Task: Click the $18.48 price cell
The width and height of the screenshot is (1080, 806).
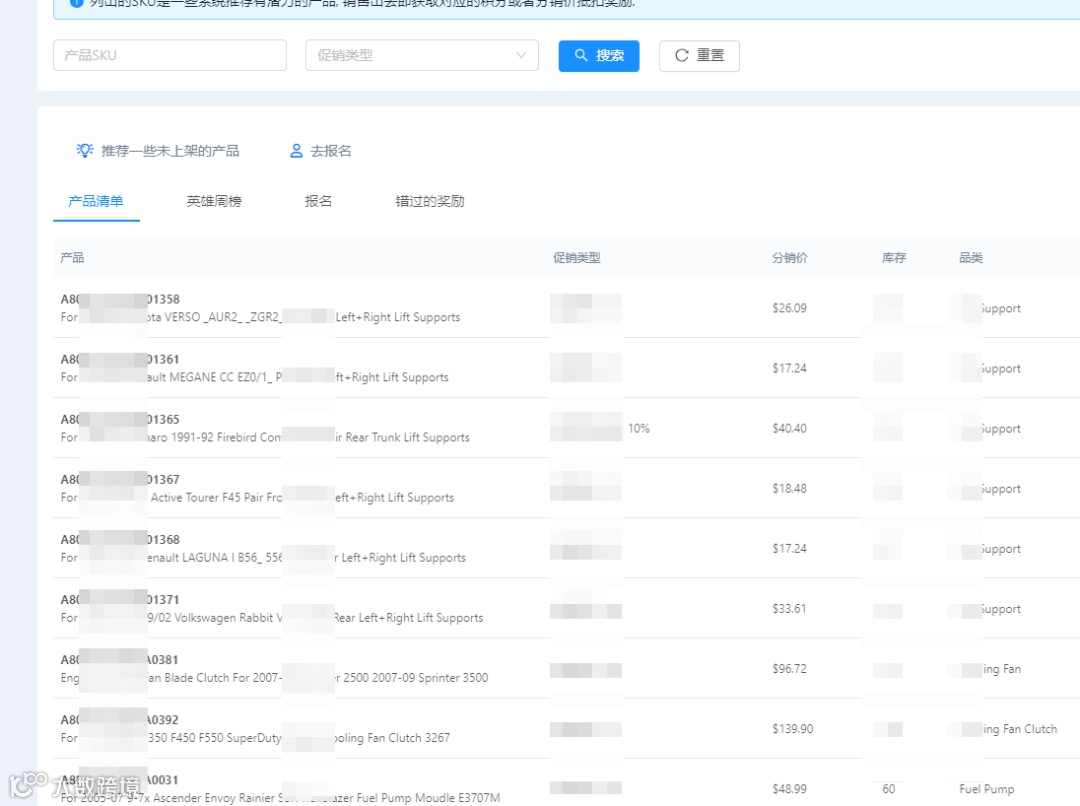Action: tap(789, 488)
